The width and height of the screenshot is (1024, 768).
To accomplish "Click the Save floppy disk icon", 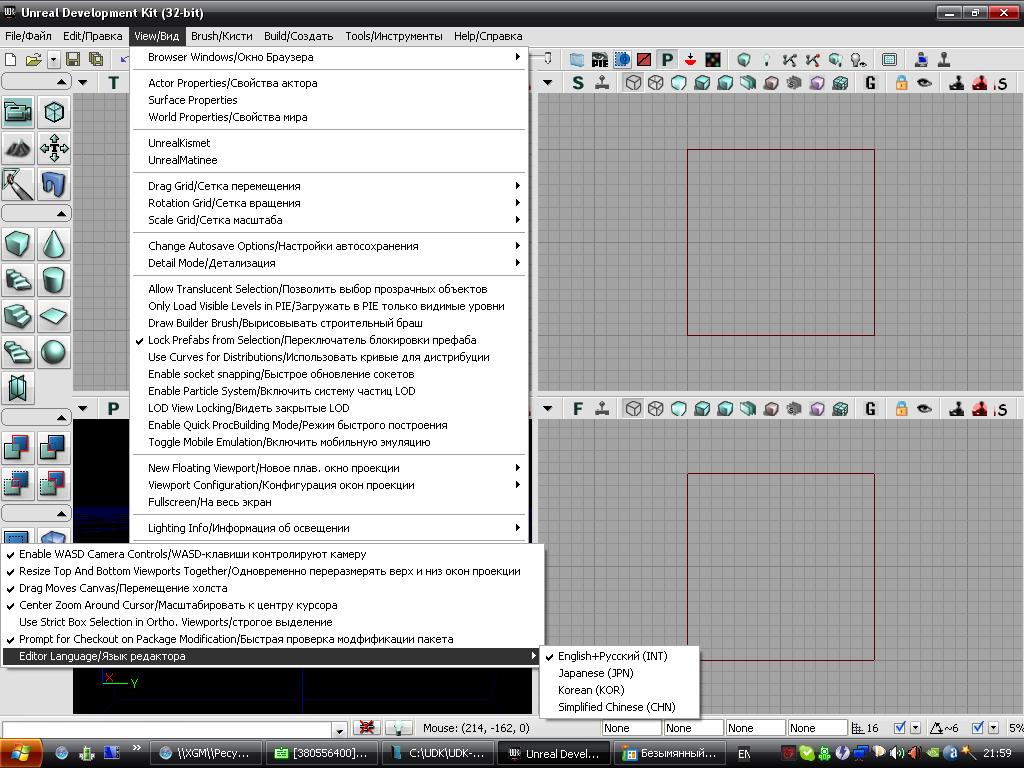I will click(x=73, y=59).
